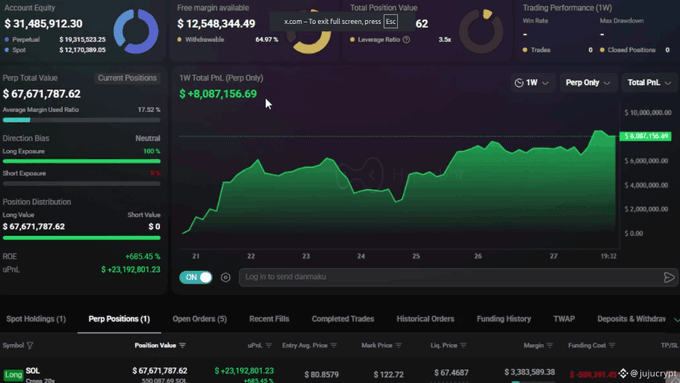Screen dimensions: 680x383
Task: Click the Mark Price sort icon
Action: pyautogui.click(x=399, y=346)
